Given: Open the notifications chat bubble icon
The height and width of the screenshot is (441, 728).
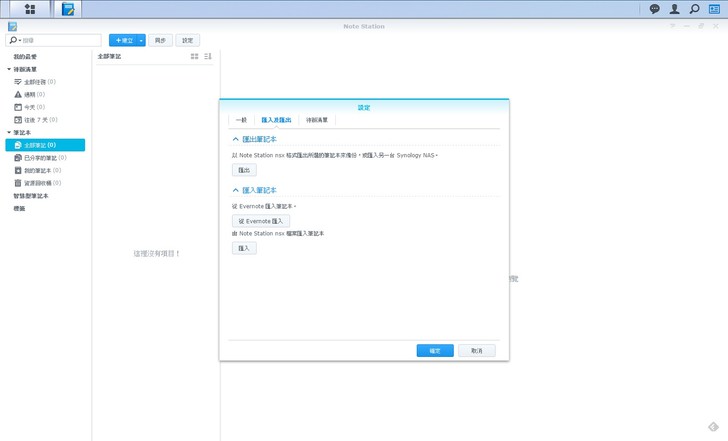Looking at the screenshot, I should tap(655, 9).
